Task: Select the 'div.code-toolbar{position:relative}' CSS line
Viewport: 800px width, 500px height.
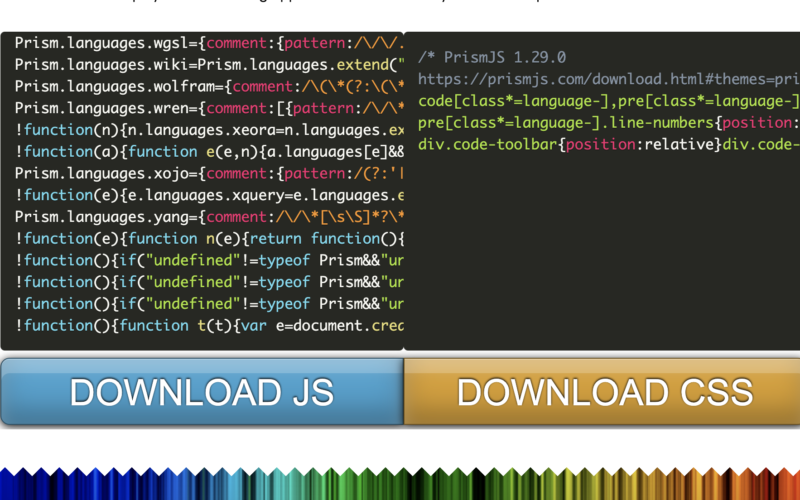Action: pos(609,144)
